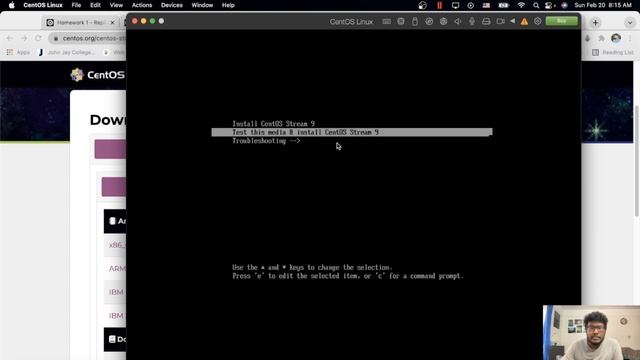Open the File menu
Screen dimensions: 640x360
point(76,5)
